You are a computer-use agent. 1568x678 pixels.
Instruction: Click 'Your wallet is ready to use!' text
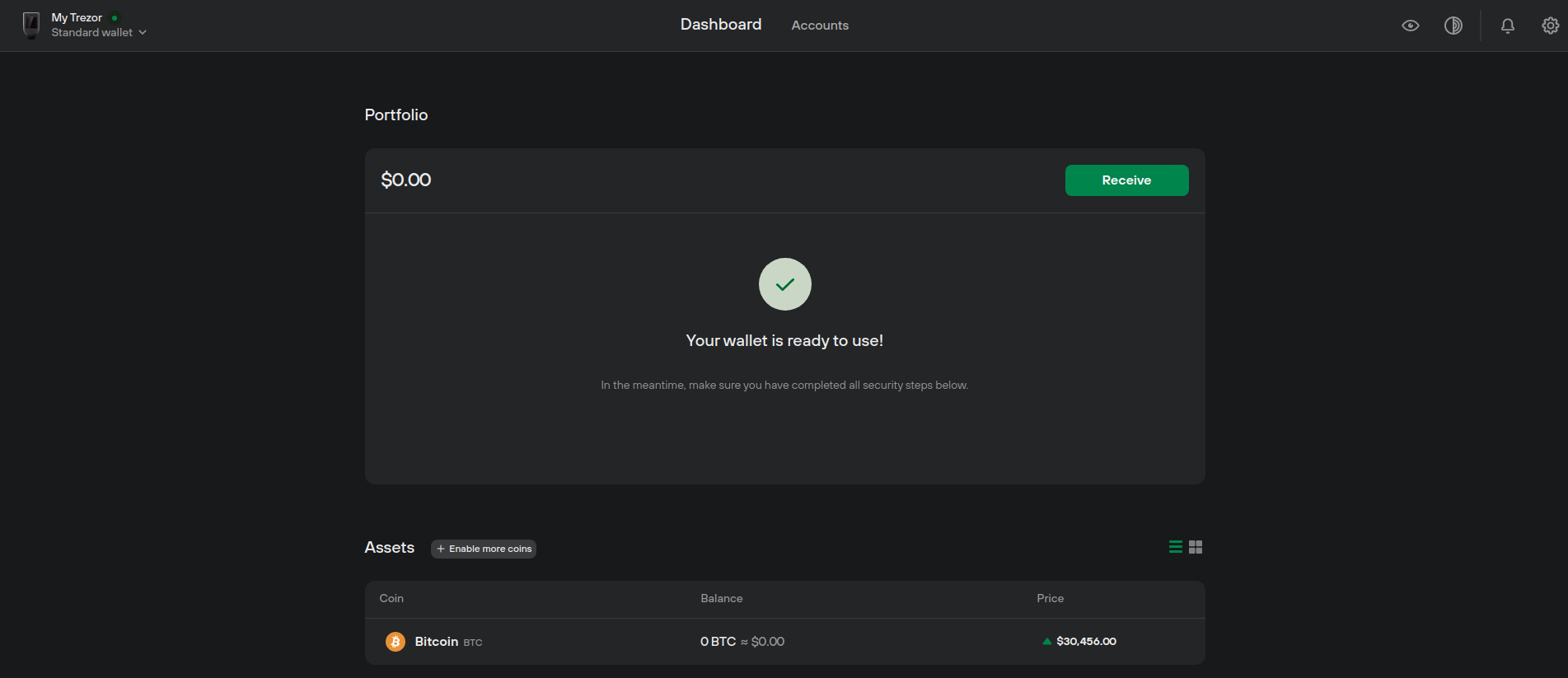(784, 341)
